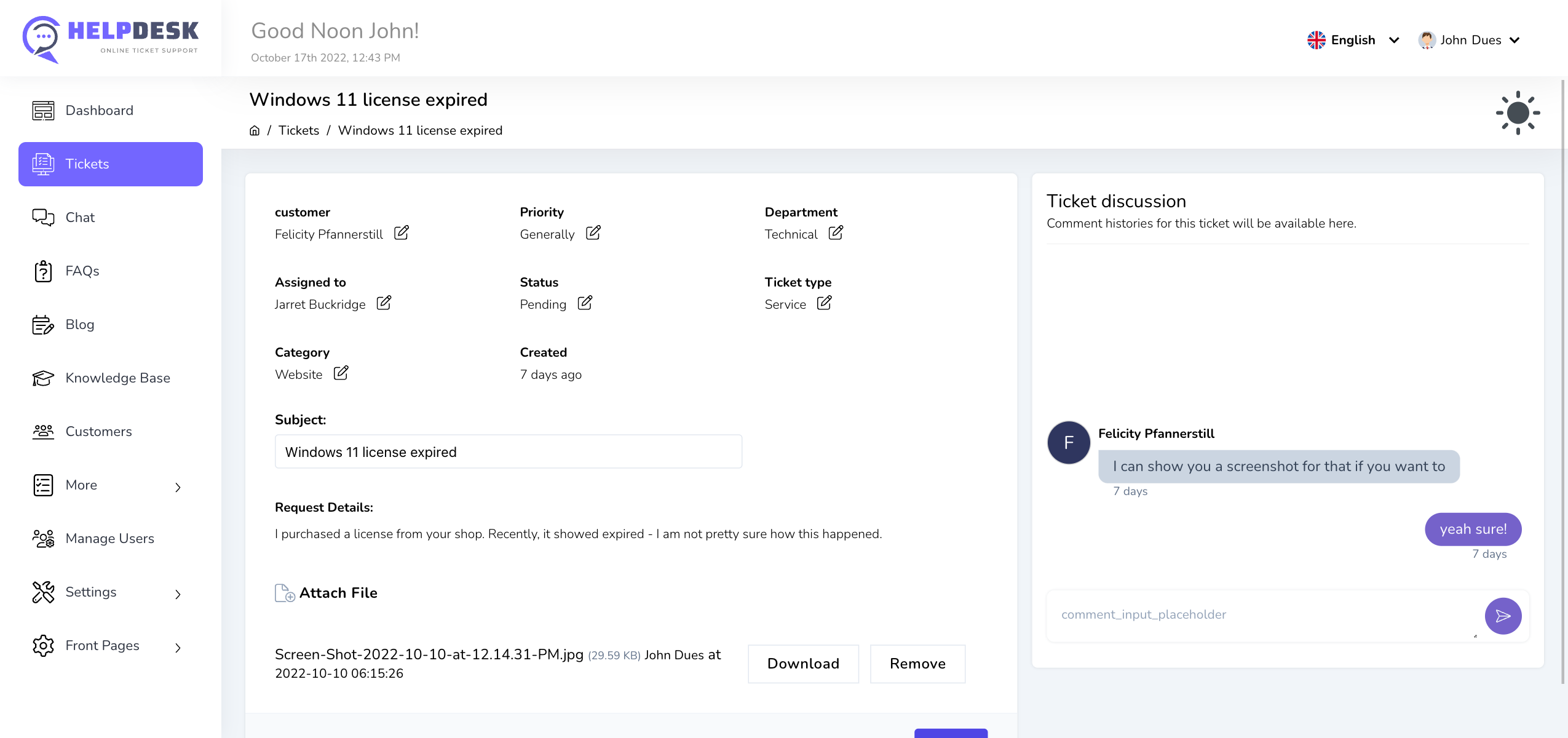Click the '7 days ago' created value
The width and height of the screenshot is (1568, 738).
pos(551,375)
